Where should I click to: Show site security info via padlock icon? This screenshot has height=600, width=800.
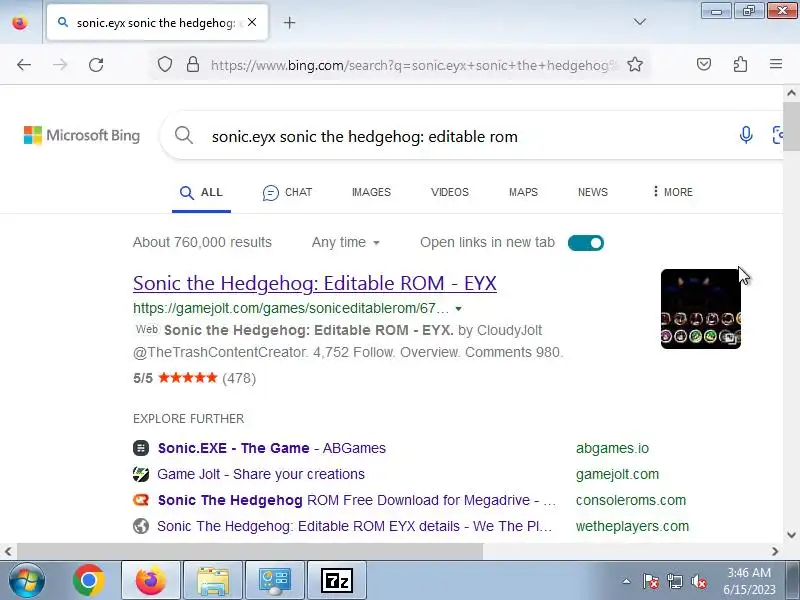(193, 64)
